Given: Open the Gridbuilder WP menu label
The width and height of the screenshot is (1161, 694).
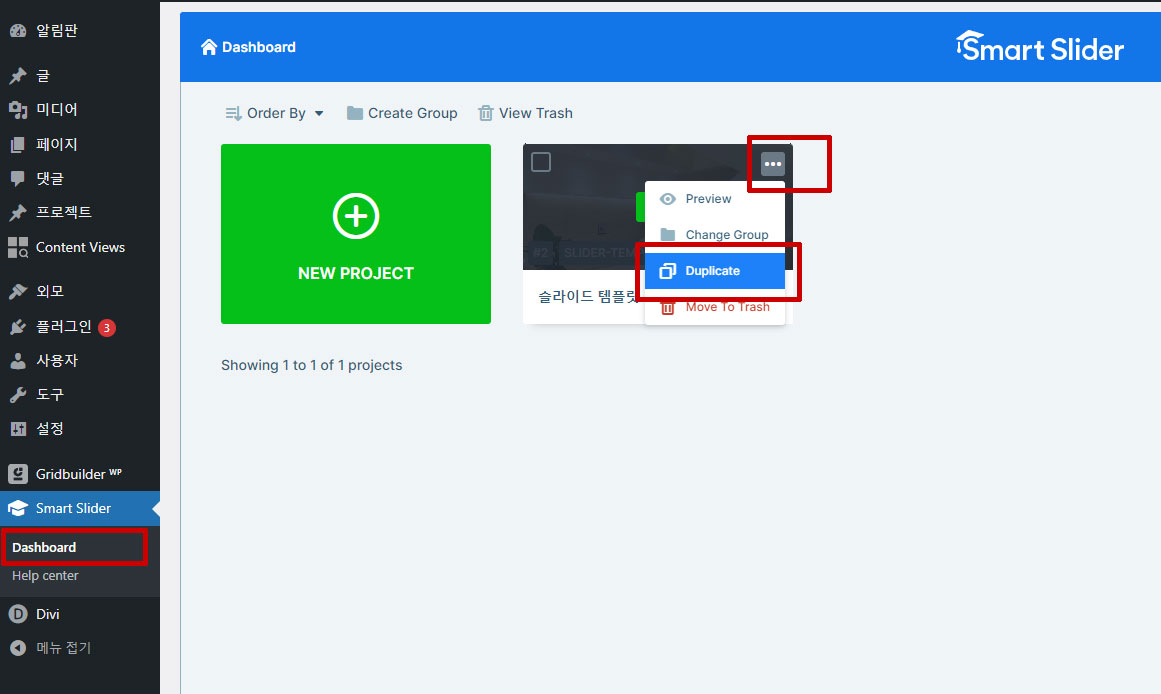Looking at the screenshot, I should click(x=79, y=474).
